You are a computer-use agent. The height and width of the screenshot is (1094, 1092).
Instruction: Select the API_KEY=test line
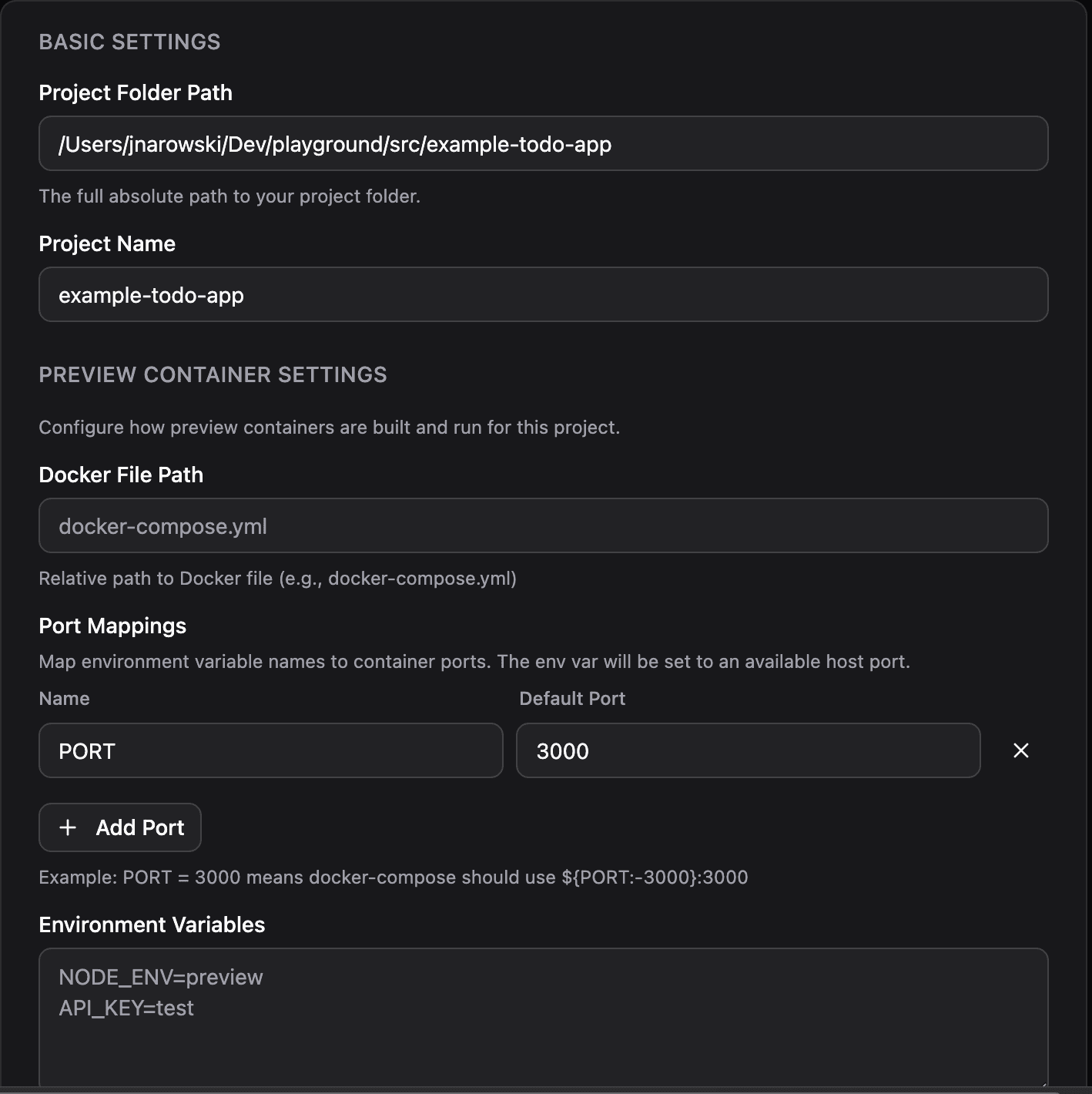[x=126, y=1008]
